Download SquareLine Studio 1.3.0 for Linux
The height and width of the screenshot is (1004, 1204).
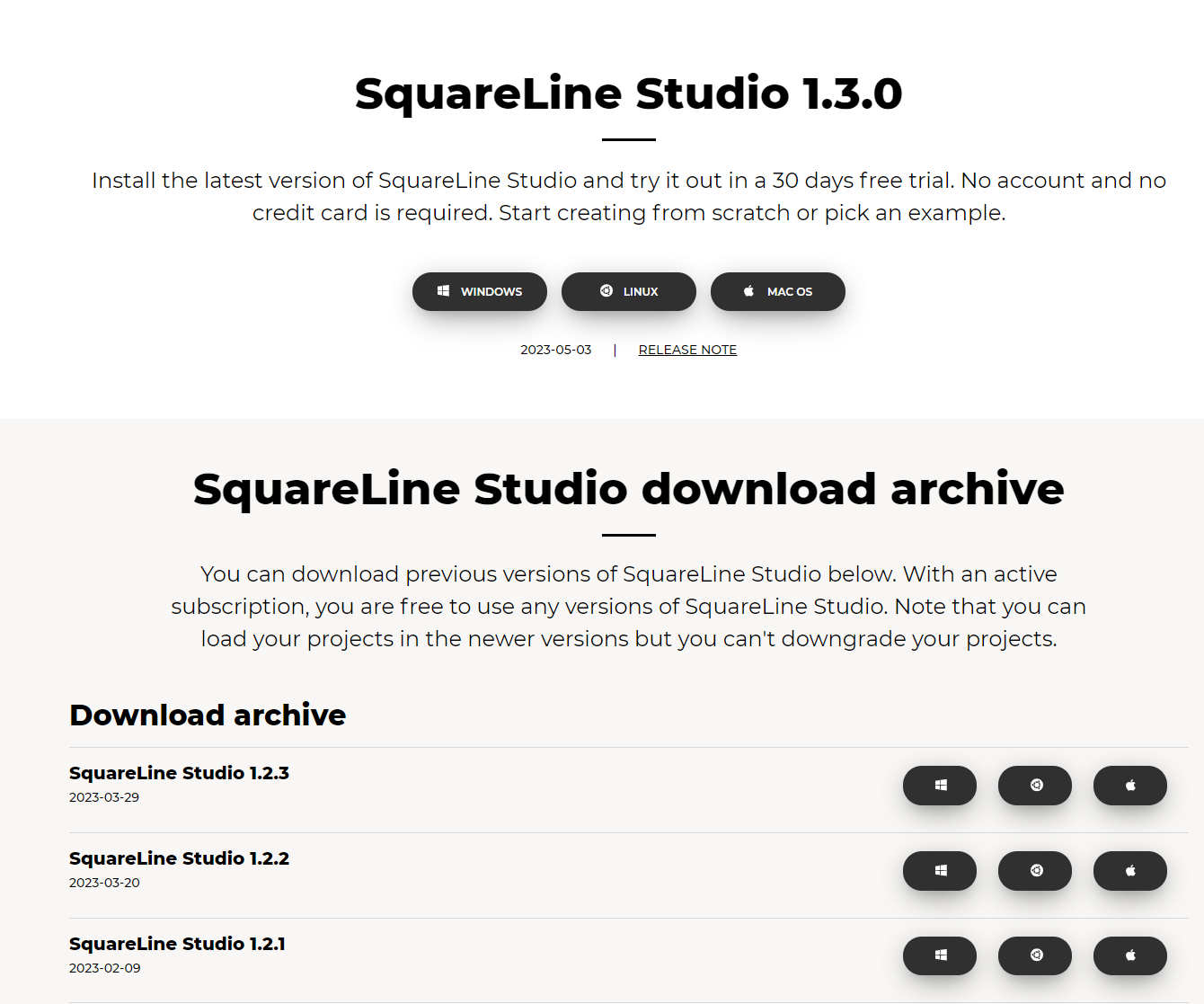[x=629, y=291]
